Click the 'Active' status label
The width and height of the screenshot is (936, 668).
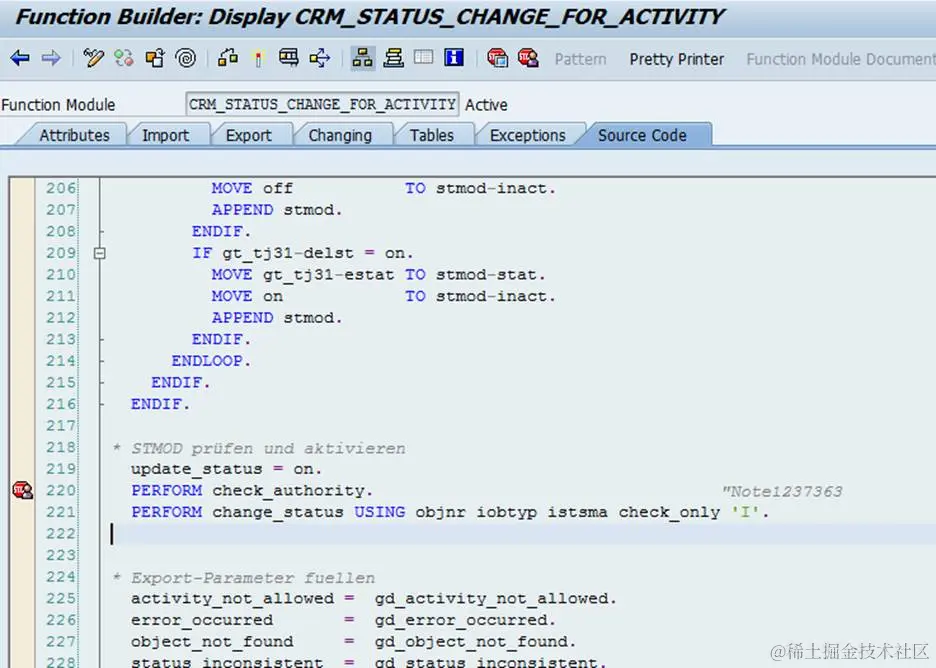pos(486,105)
